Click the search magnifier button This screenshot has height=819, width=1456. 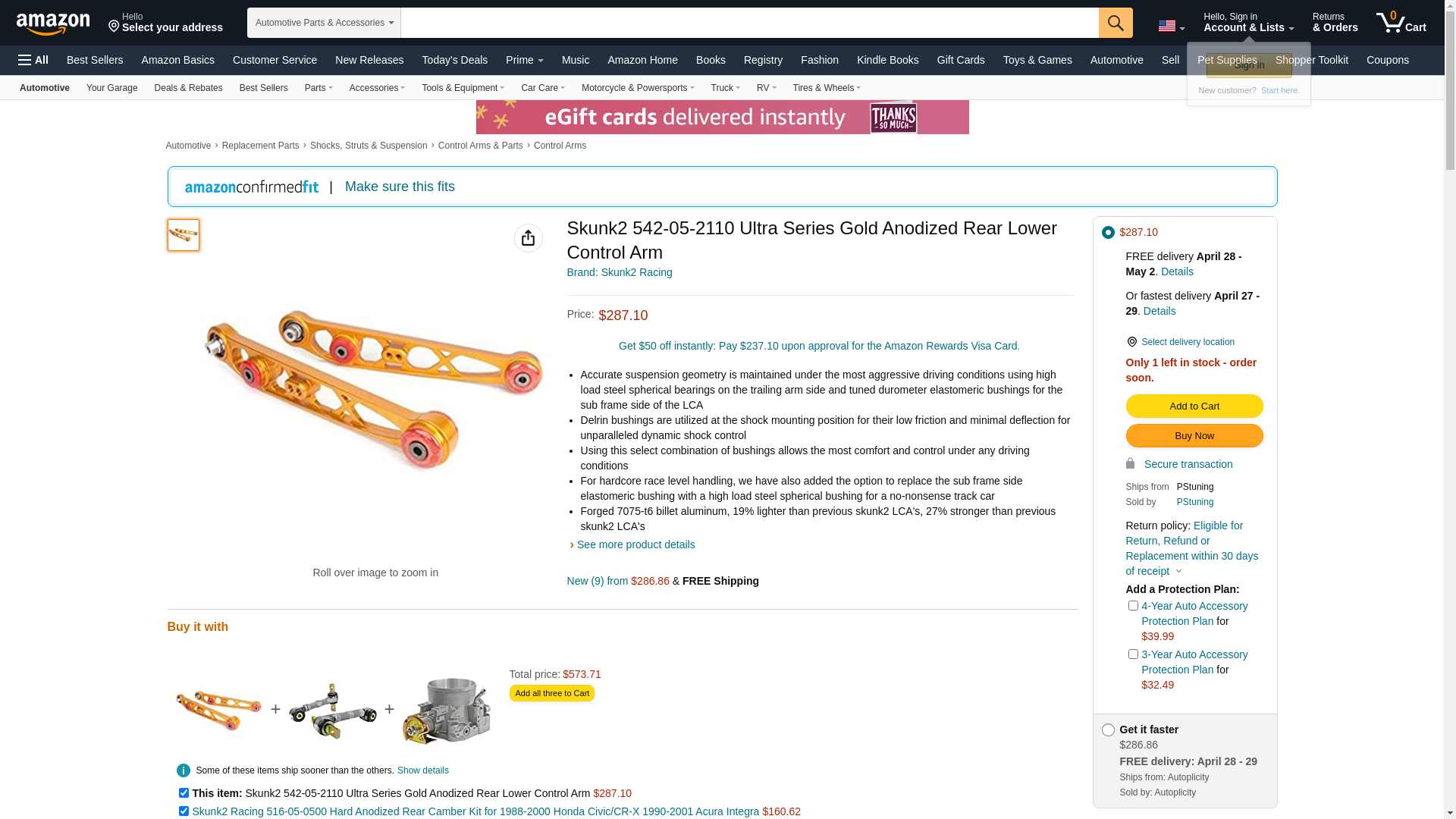tap(1116, 23)
